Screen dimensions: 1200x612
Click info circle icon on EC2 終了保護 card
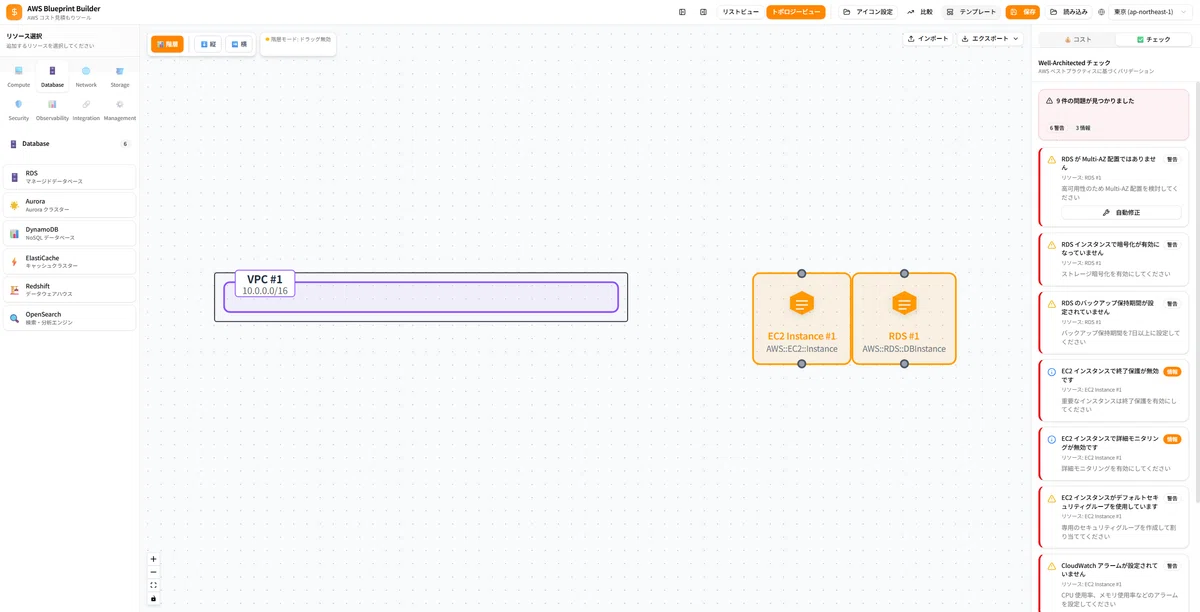click(1051, 372)
